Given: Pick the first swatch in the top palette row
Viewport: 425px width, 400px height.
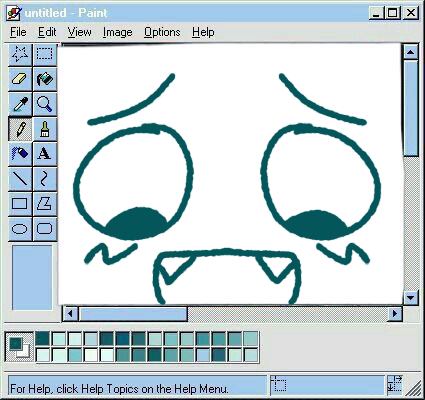Looking at the screenshot, I should click(43, 339).
